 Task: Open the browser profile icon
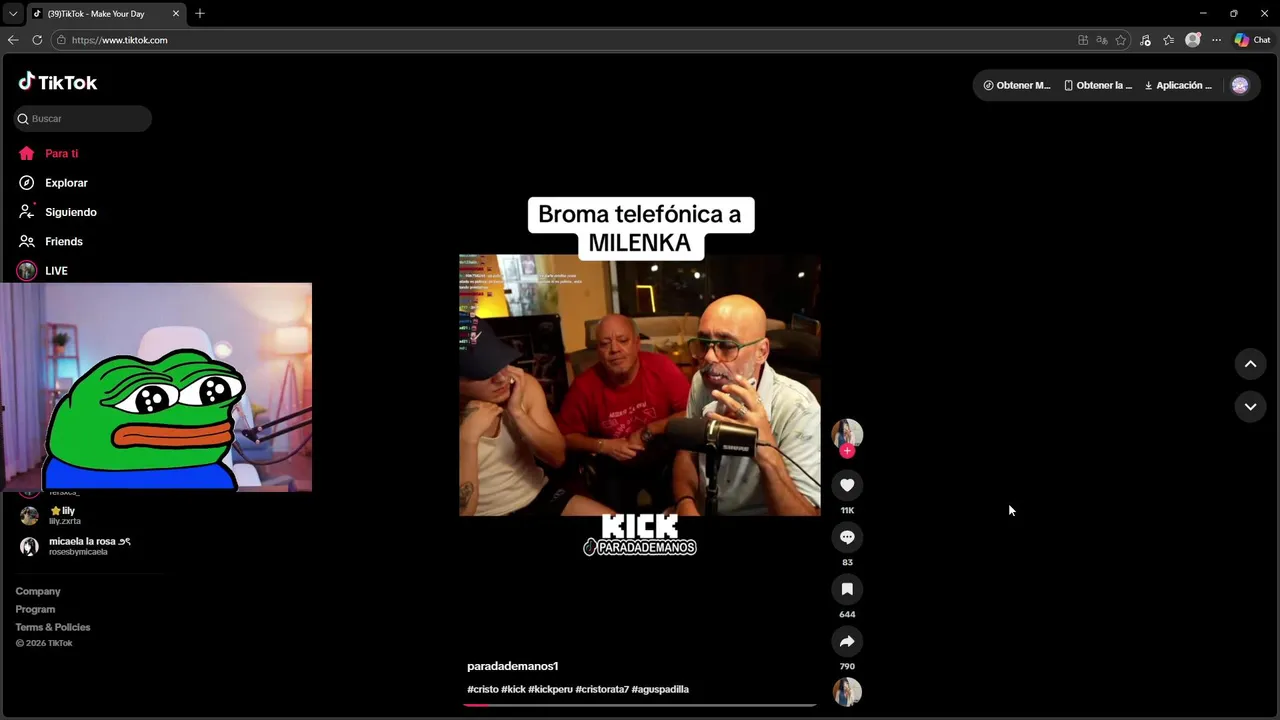tap(1193, 40)
